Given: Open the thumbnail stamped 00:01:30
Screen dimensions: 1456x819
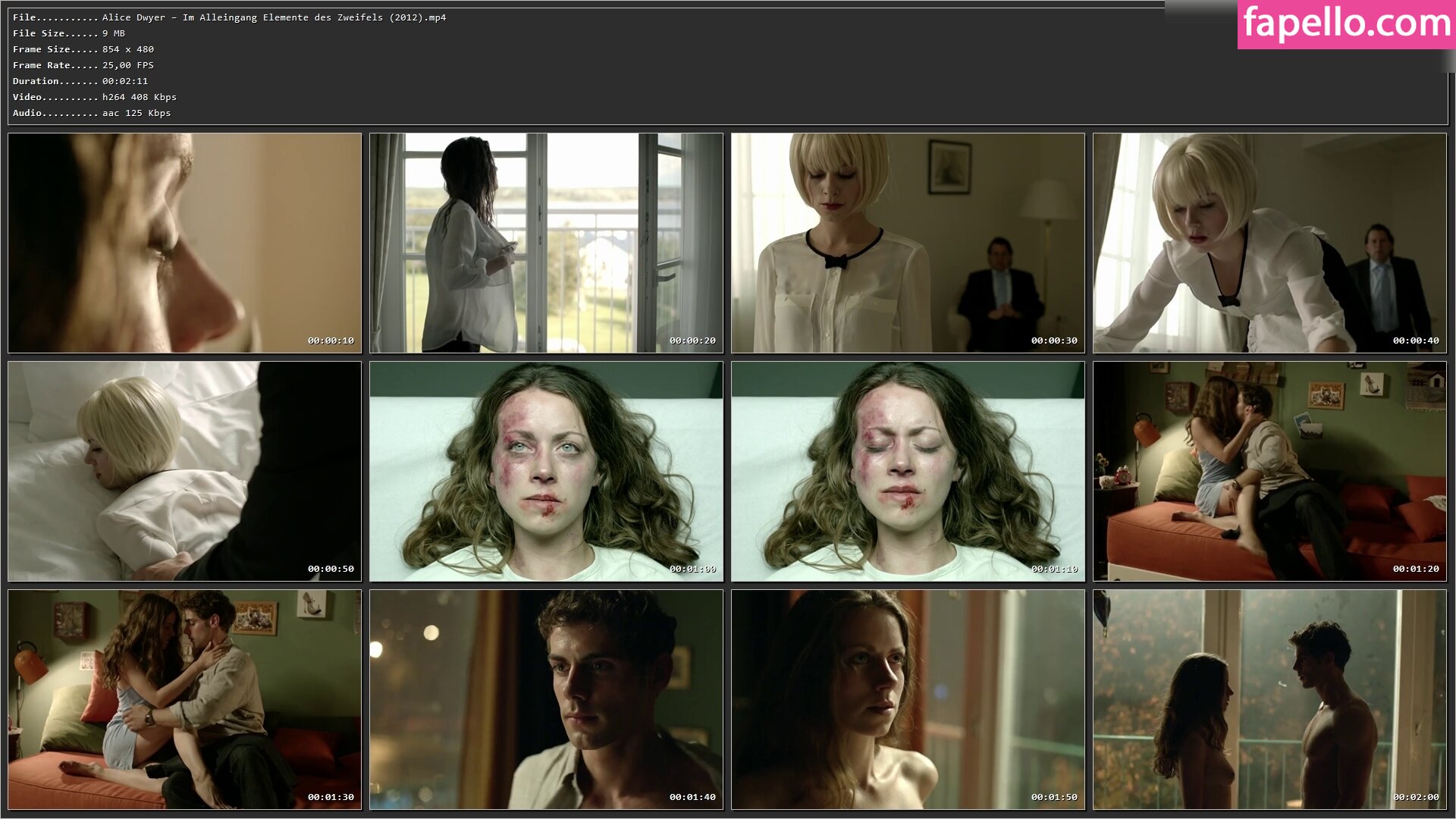Looking at the screenshot, I should click(184, 699).
